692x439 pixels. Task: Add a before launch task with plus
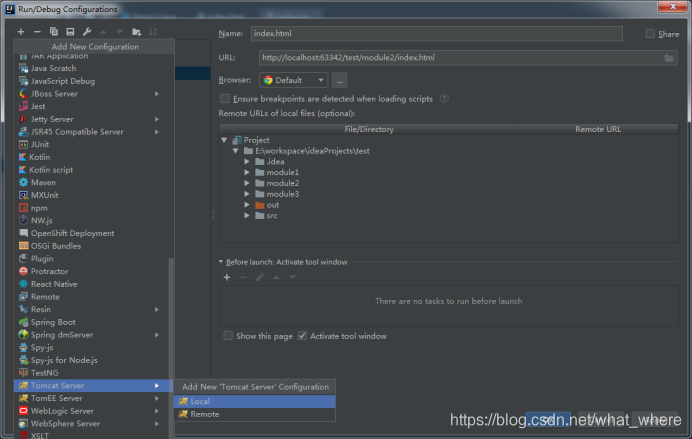click(227, 277)
